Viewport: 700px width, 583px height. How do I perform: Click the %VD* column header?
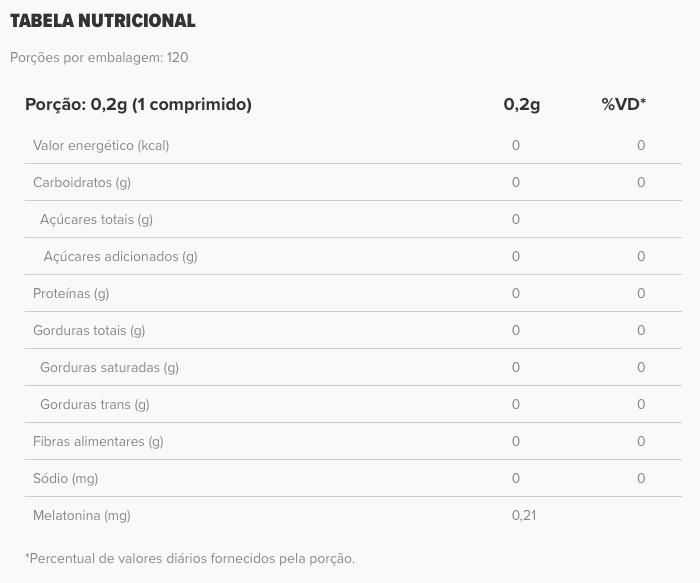[x=624, y=104]
